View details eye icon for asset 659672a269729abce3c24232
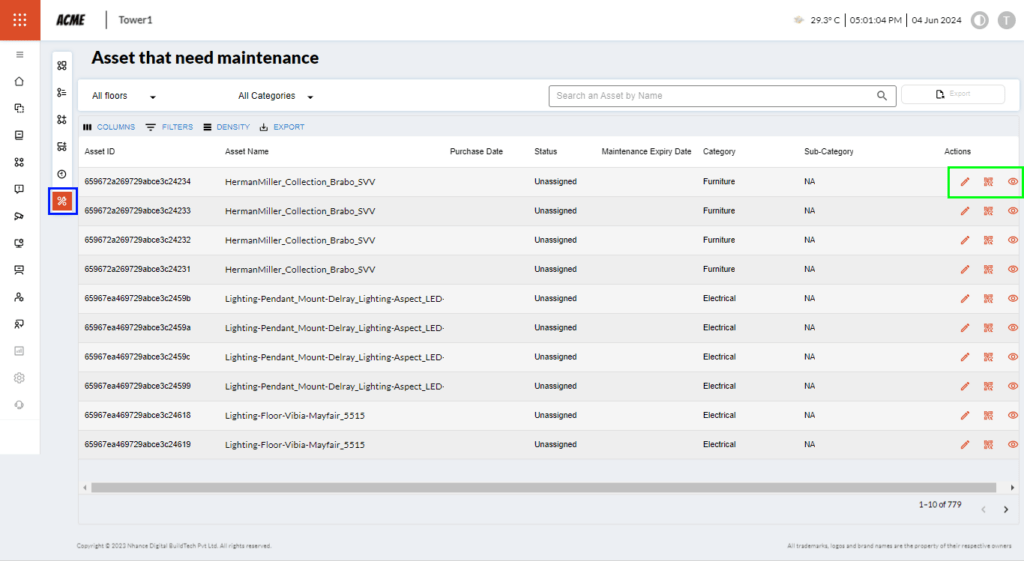This screenshot has width=1024, height=561. pos(1012,240)
